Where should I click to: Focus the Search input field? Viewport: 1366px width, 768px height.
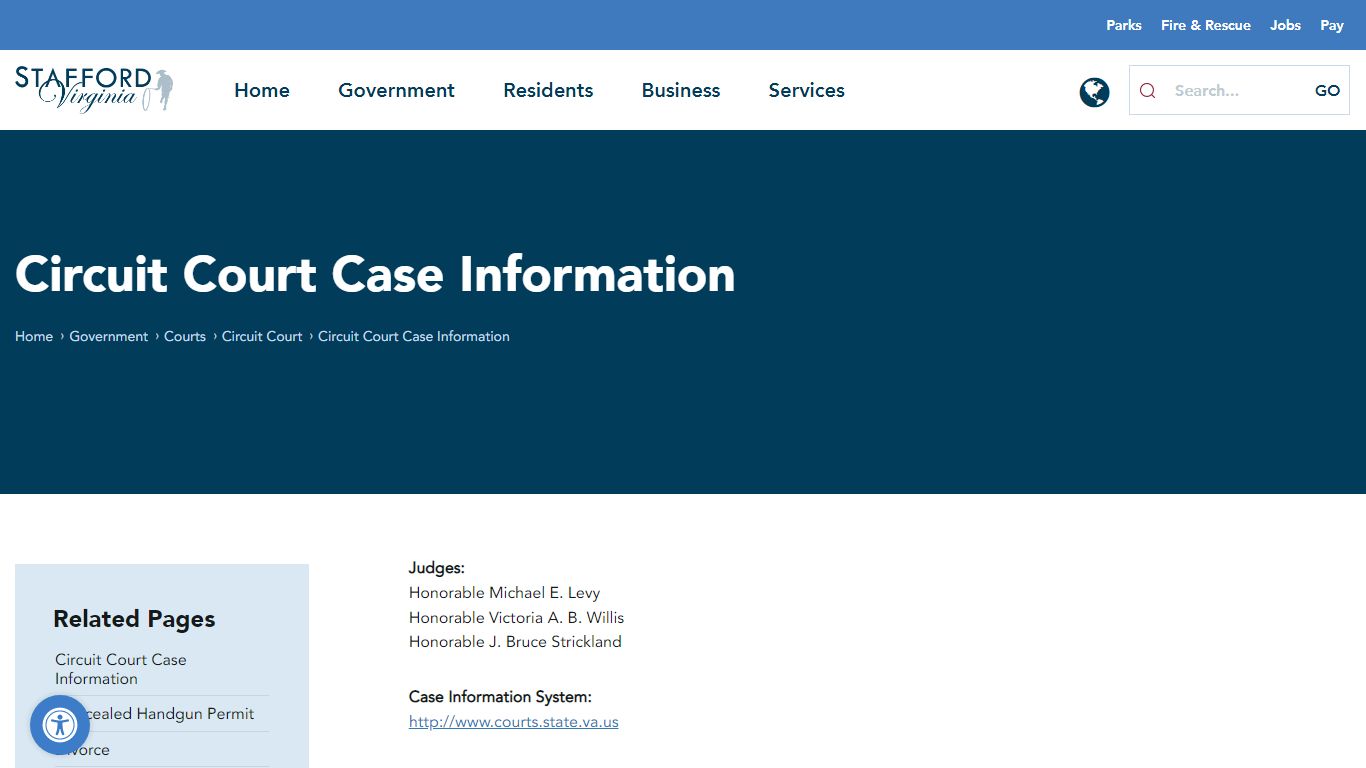1237,91
